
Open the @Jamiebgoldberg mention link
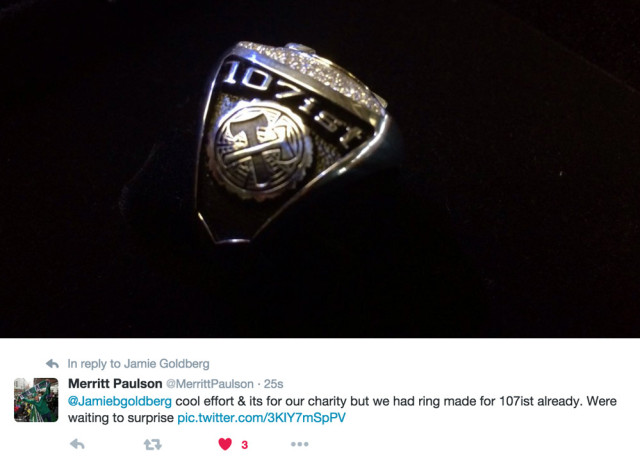(120, 401)
